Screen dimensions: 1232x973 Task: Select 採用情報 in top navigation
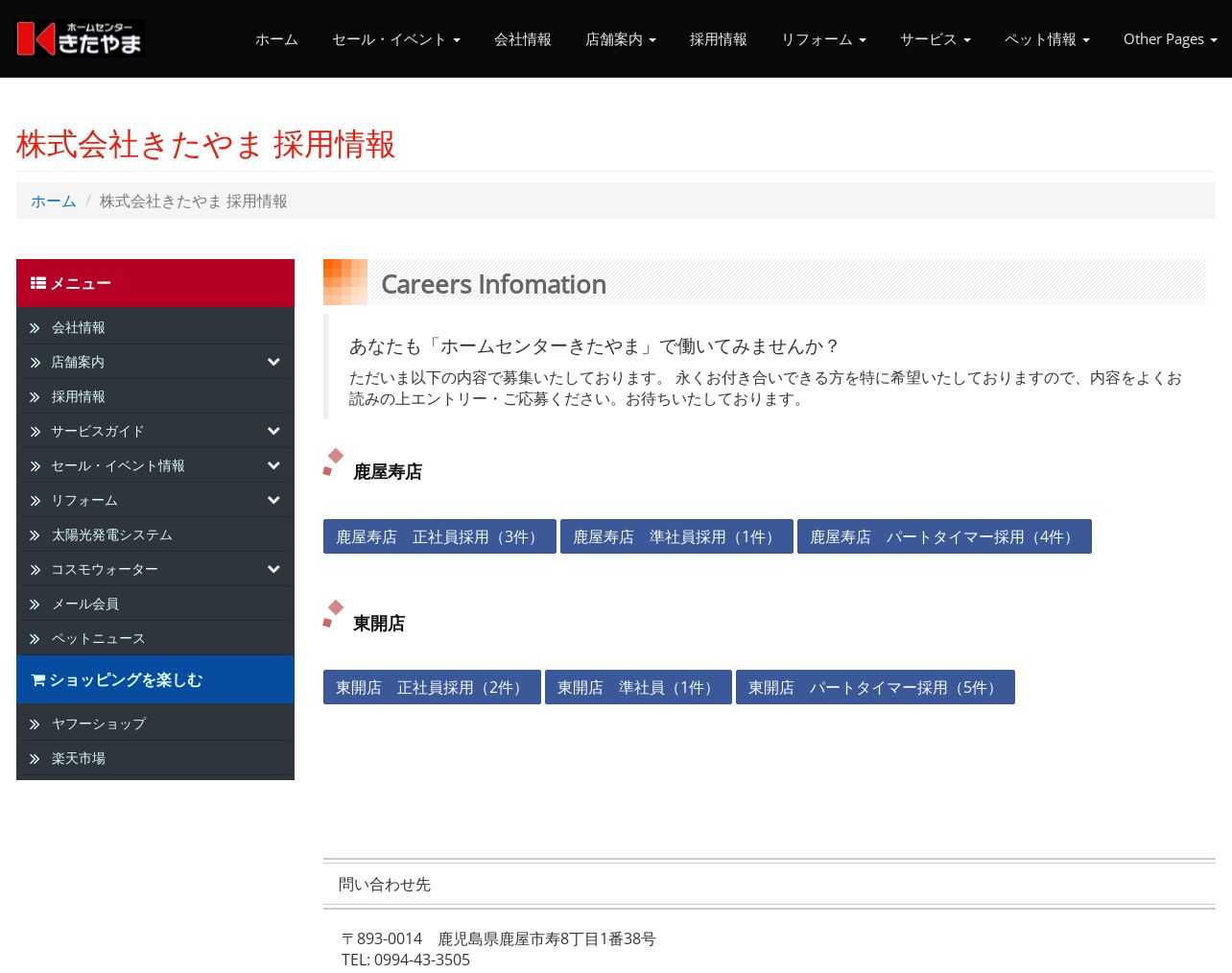719,39
